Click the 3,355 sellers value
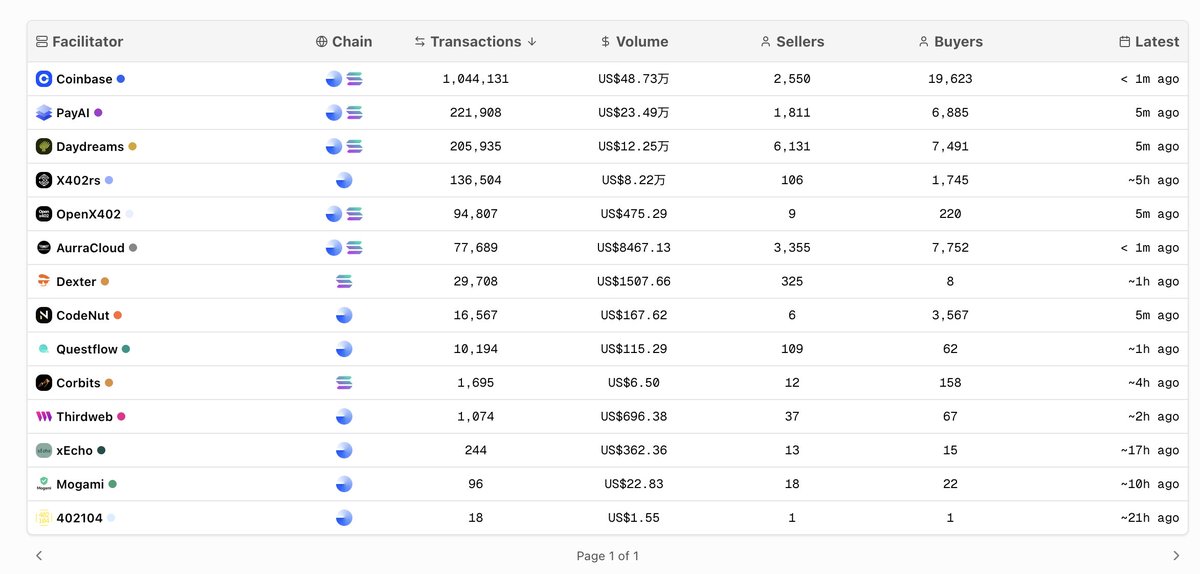 point(792,248)
